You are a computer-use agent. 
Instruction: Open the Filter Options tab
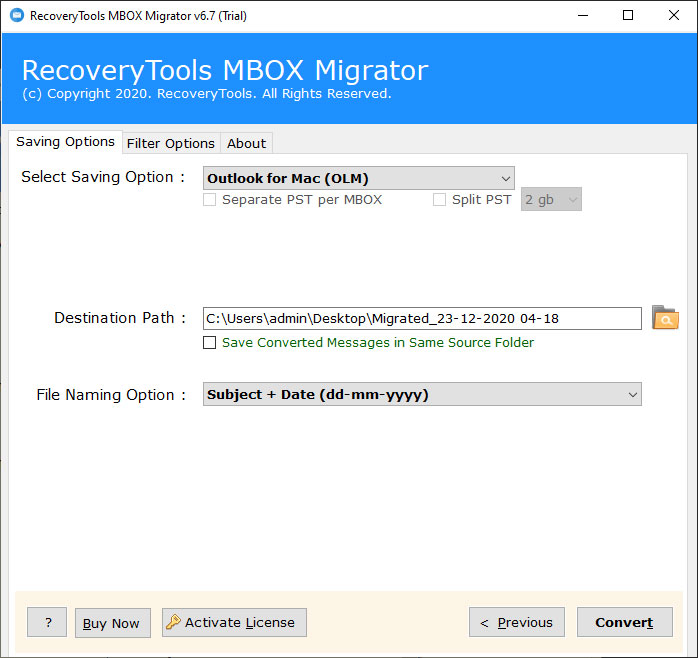171,143
